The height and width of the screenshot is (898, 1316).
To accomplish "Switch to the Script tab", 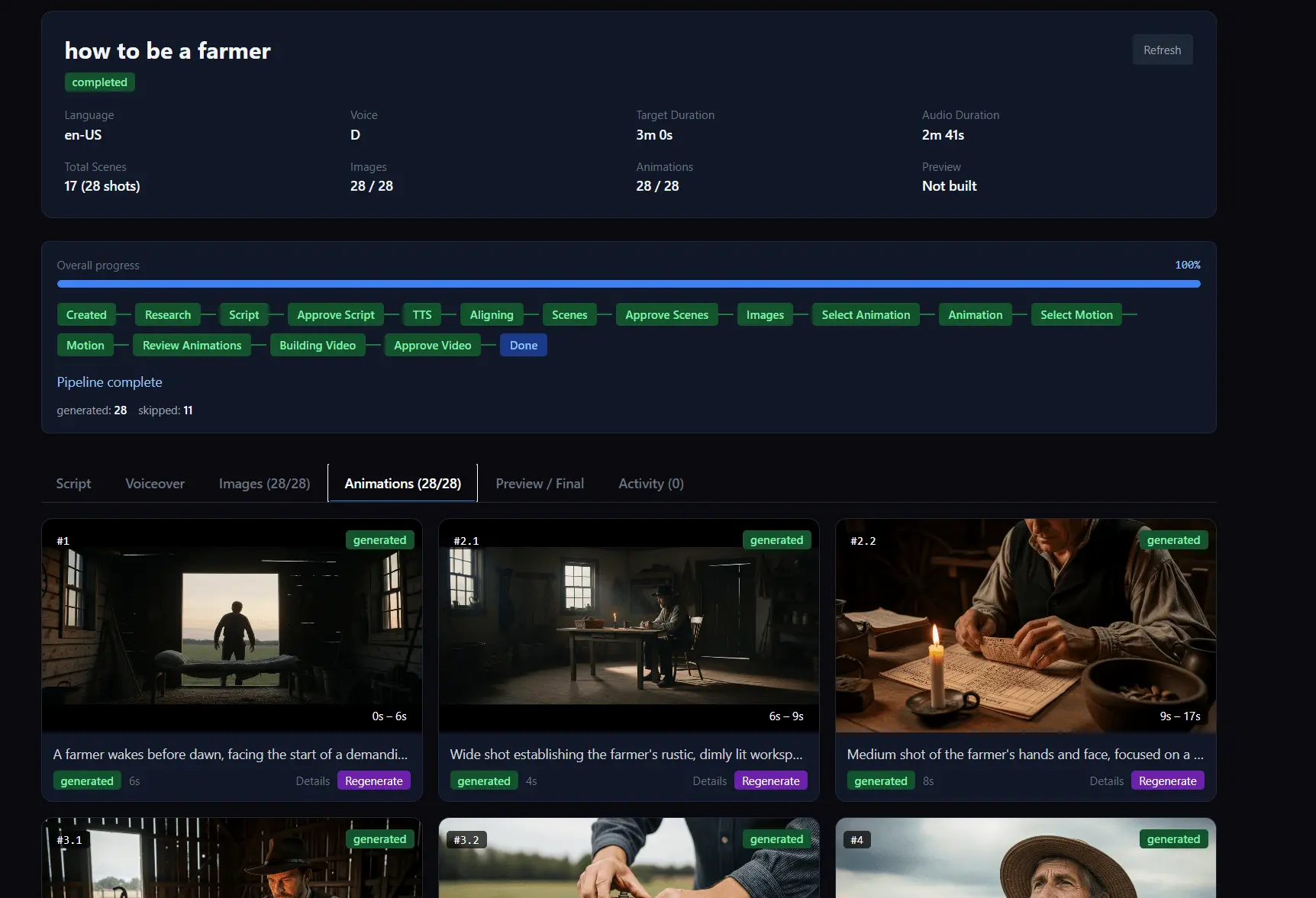I will [73, 484].
